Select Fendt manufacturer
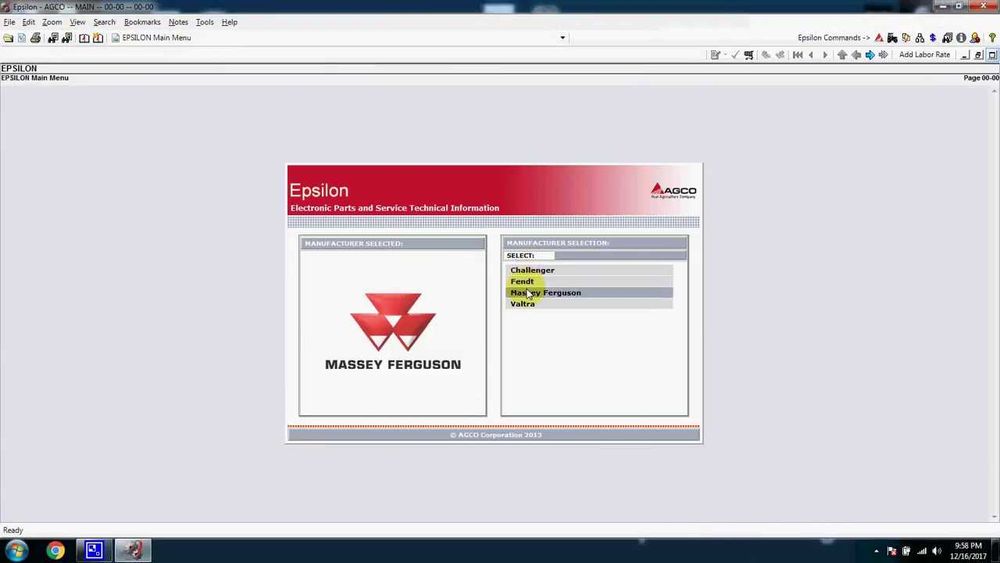Viewport: 1000px width, 563px height. [x=589, y=281]
